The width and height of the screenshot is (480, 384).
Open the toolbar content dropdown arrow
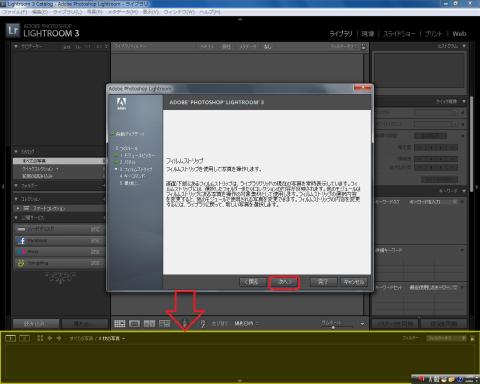point(362,324)
